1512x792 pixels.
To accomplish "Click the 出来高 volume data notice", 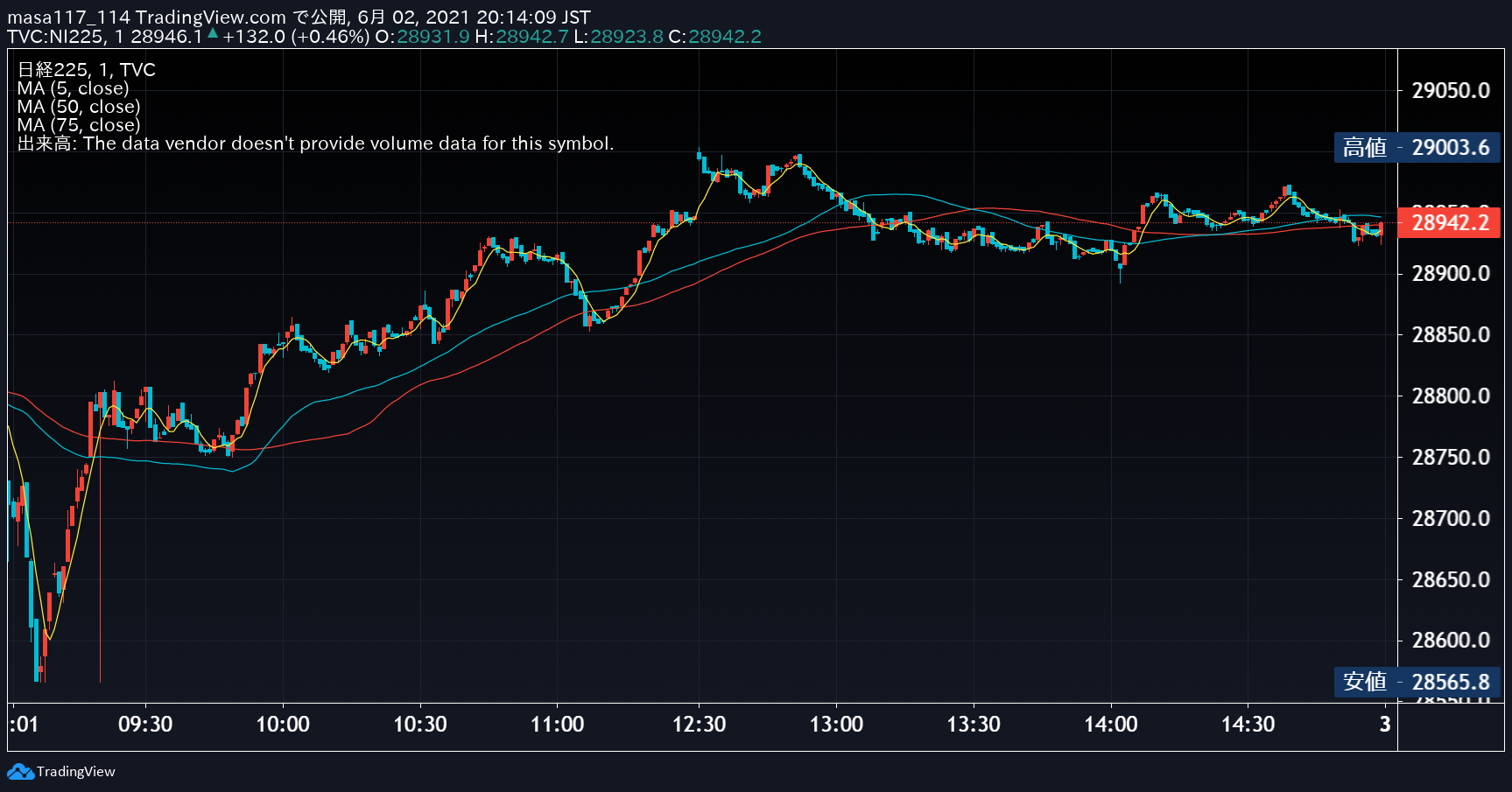I will (x=315, y=144).
